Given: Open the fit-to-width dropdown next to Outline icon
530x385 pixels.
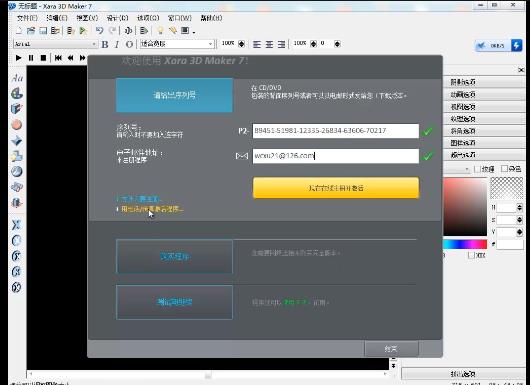Looking at the screenshot, I should tap(210, 44).
